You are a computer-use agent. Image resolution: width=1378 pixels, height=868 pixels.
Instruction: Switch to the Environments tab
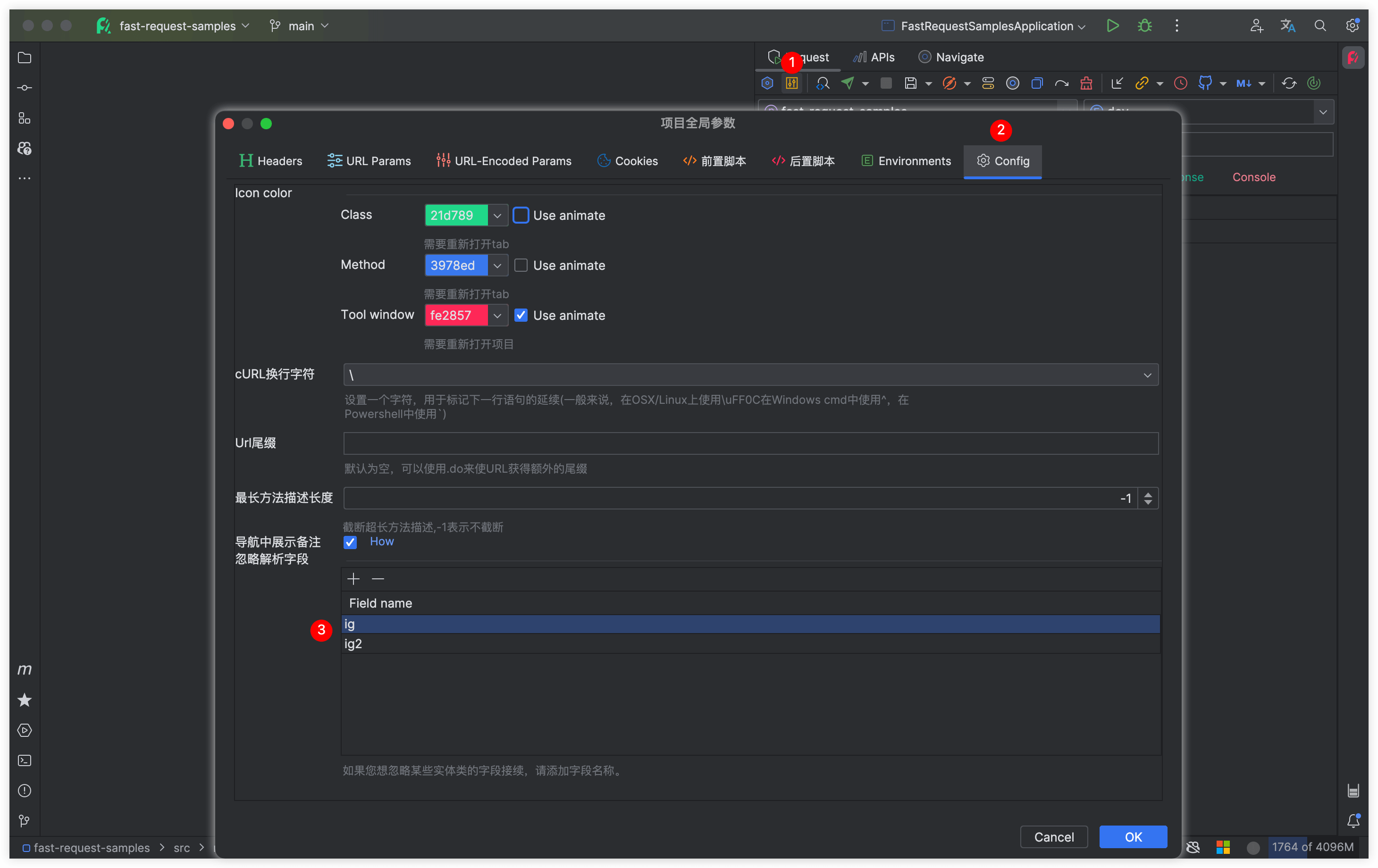tap(906, 161)
